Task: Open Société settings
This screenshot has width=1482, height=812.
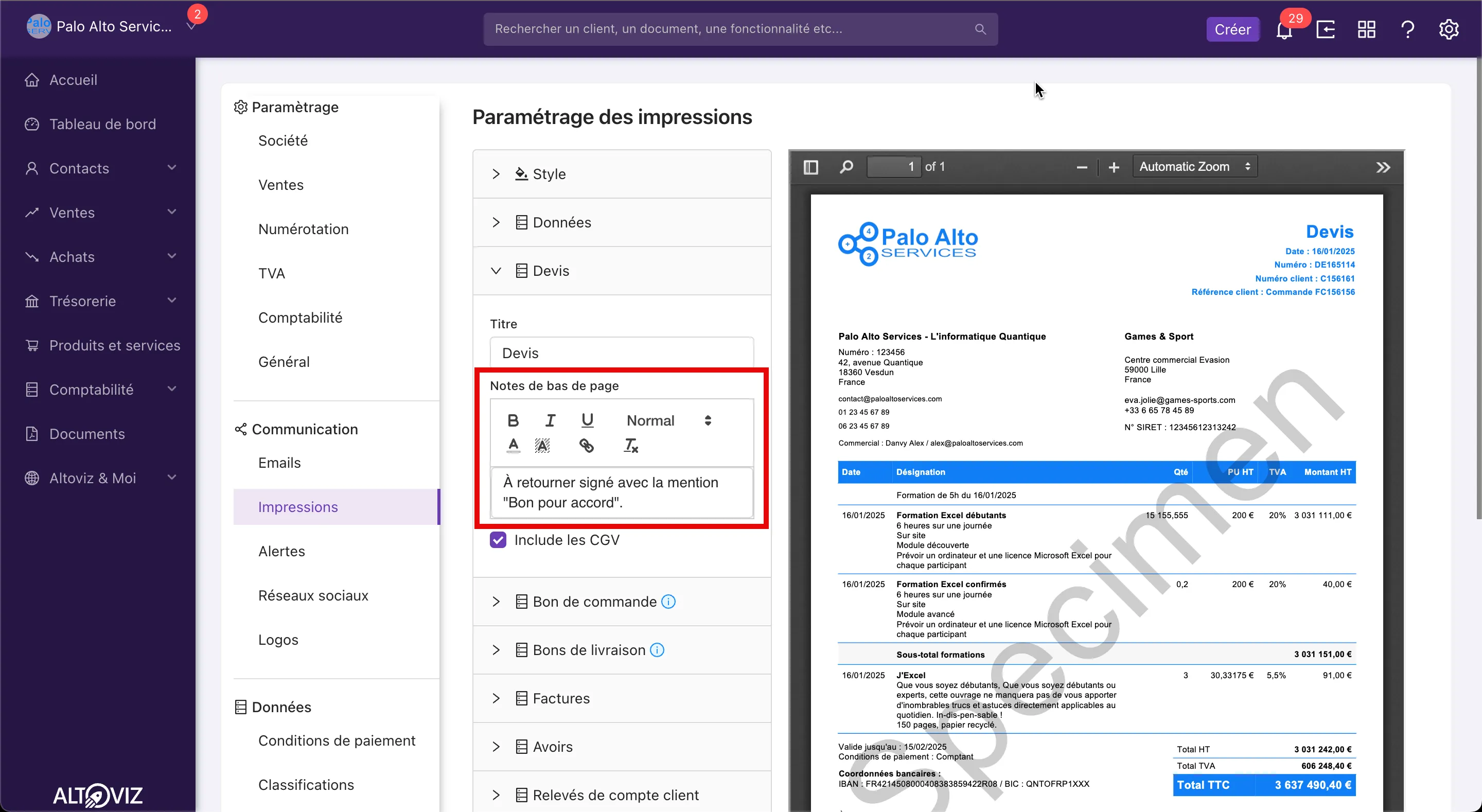Action: (283, 141)
